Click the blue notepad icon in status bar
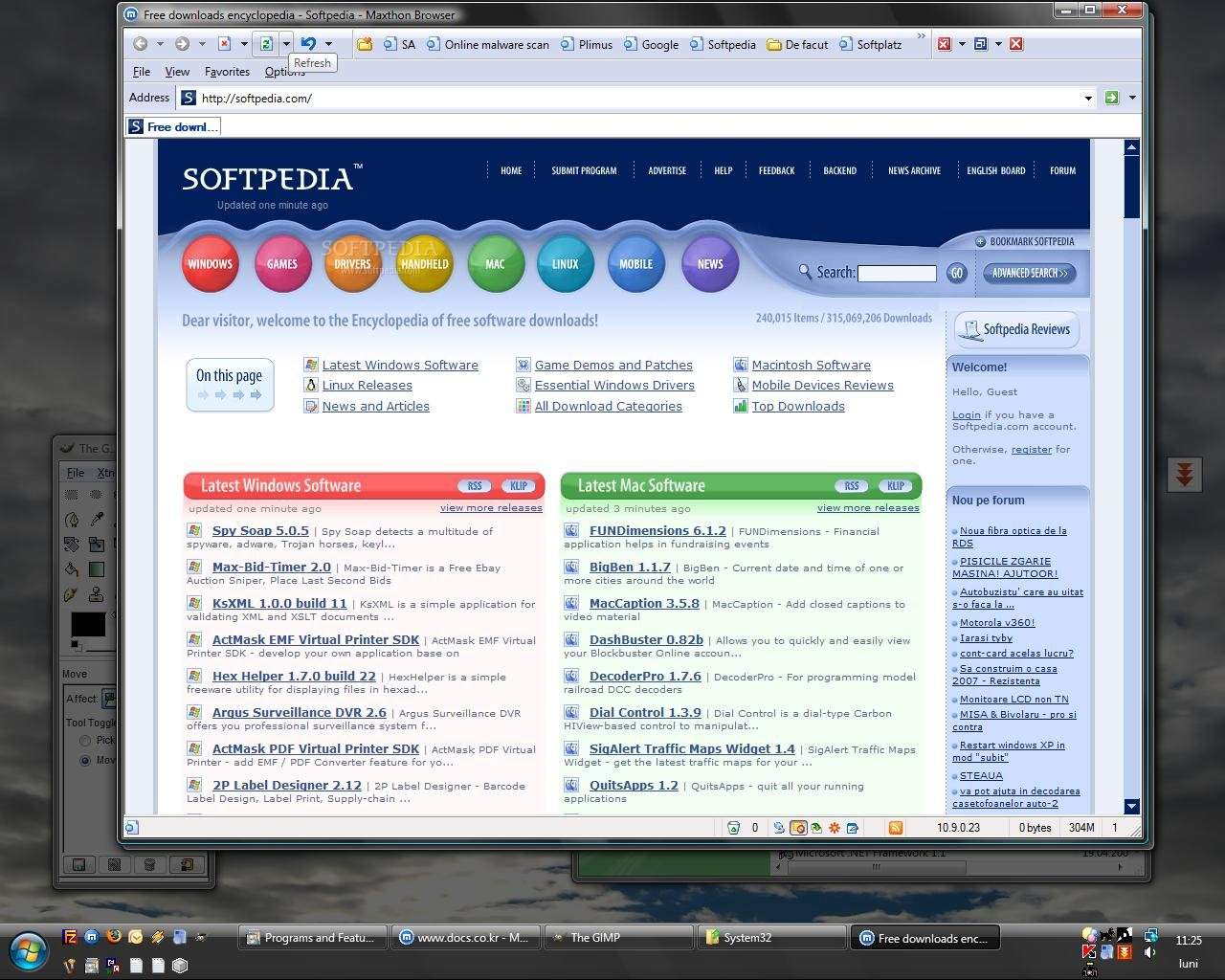 pos(853,828)
